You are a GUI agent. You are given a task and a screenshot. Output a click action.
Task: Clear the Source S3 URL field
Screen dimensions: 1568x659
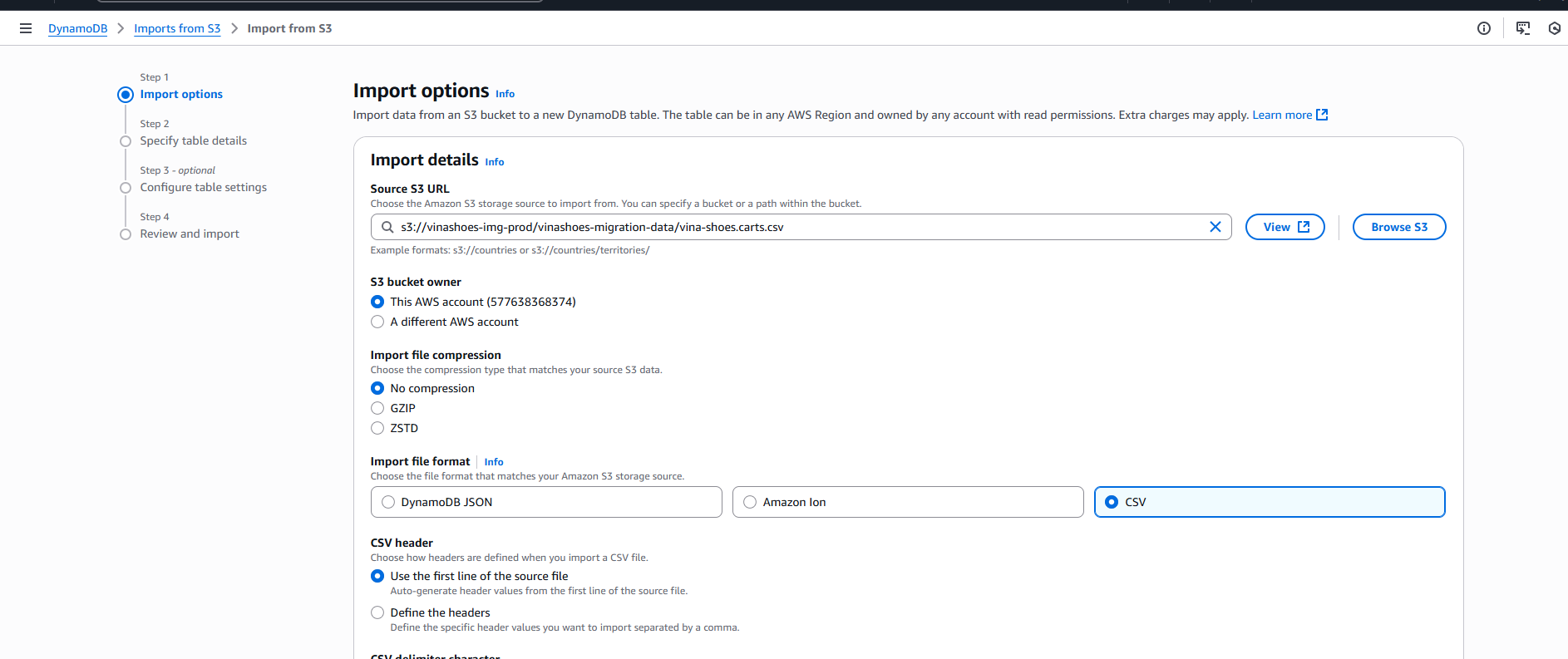[1215, 227]
